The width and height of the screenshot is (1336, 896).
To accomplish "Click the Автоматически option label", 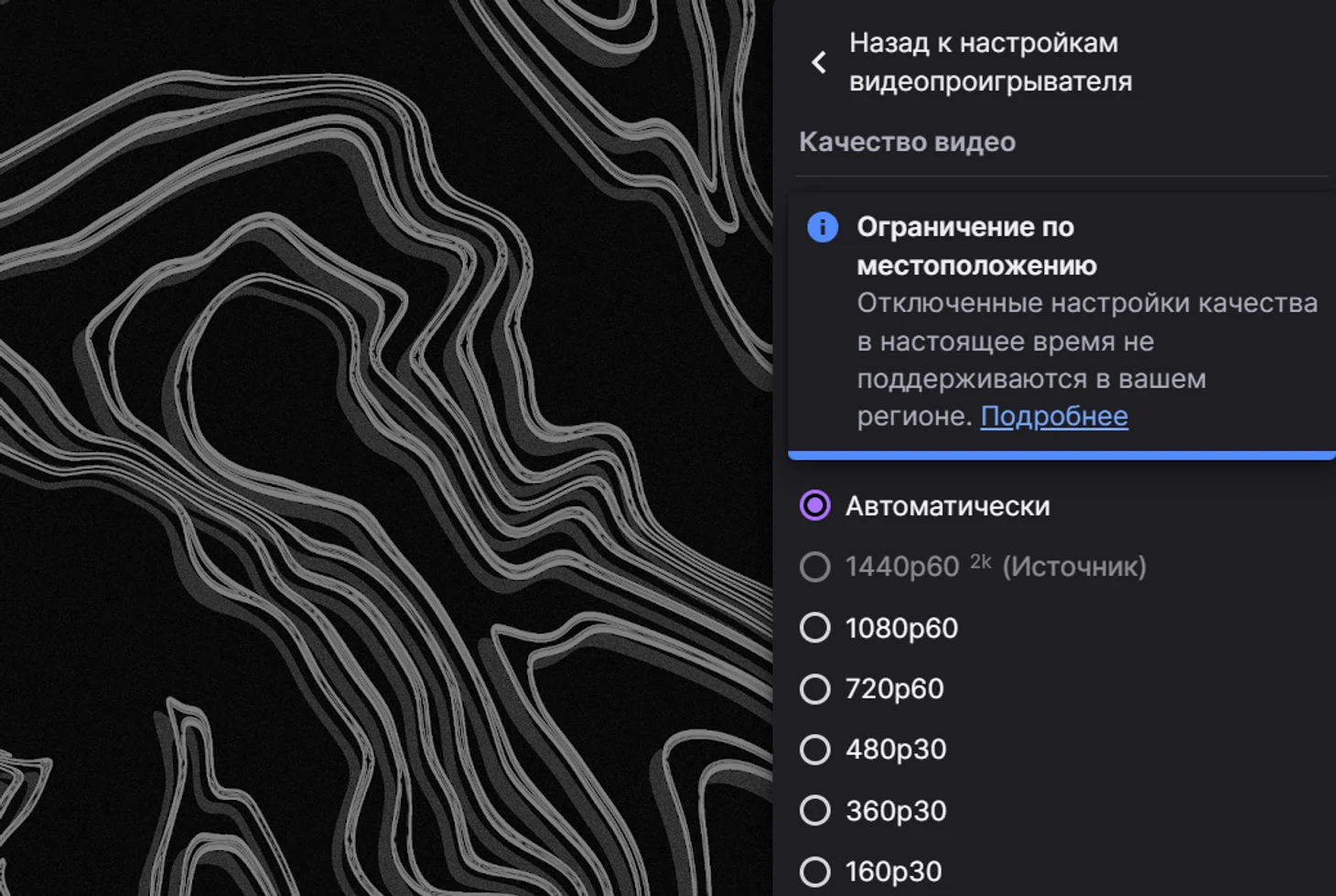I will (947, 506).
